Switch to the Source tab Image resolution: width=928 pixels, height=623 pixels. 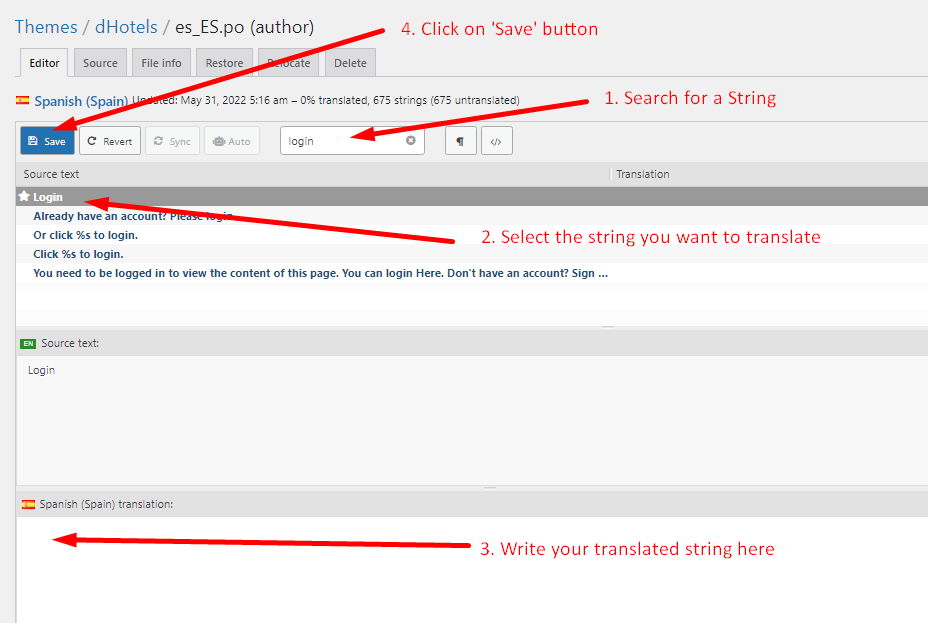[100, 63]
